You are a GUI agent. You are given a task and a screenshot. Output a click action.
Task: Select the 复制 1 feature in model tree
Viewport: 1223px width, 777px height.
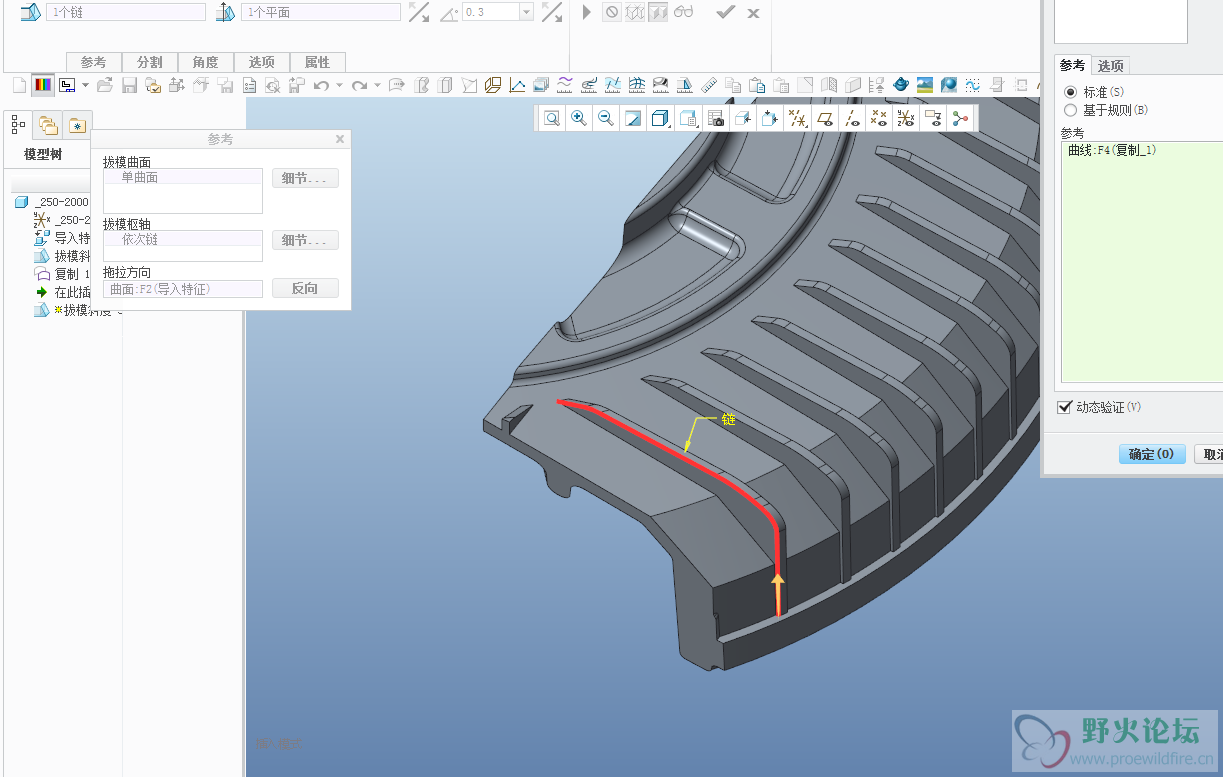[63, 274]
